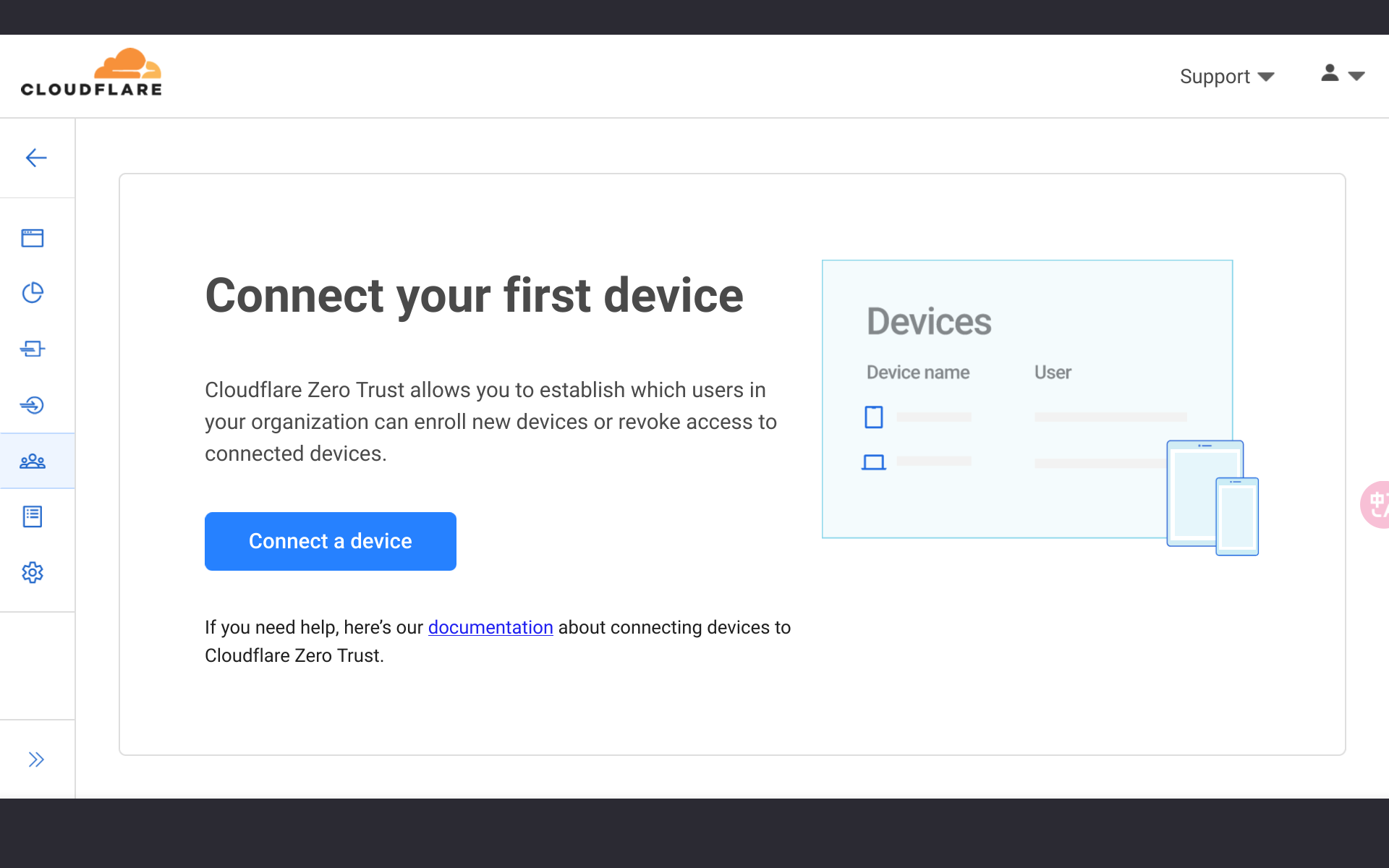Click the pink floating translate widget
Viewport: 1389px width, 868px height.
click(1375, 505)
